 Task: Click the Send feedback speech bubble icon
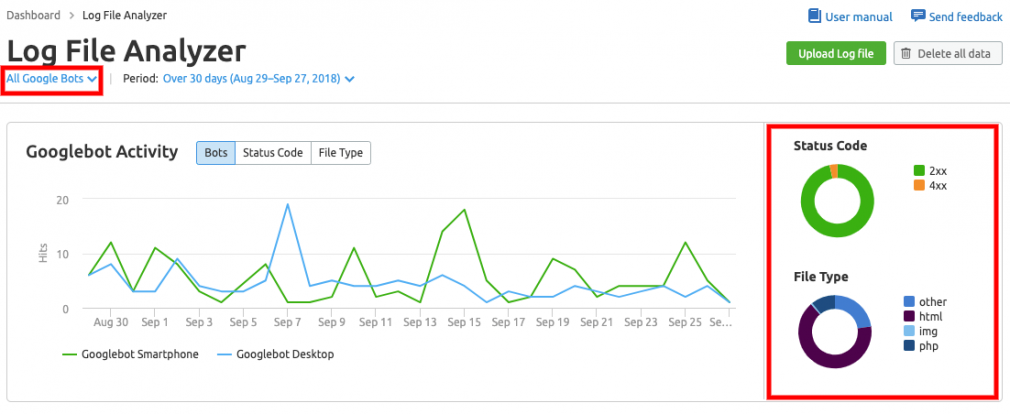tap(918, 16)
